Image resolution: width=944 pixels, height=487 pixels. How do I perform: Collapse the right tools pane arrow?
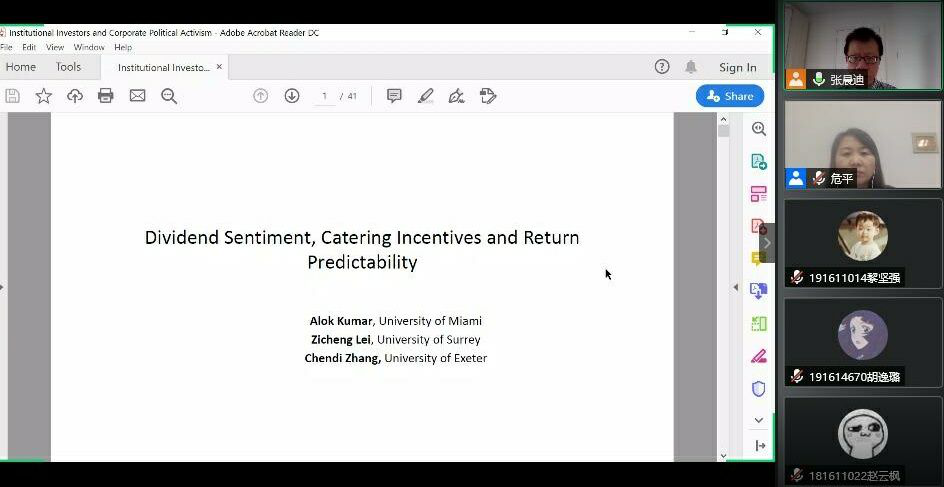(x=737, y=287)
